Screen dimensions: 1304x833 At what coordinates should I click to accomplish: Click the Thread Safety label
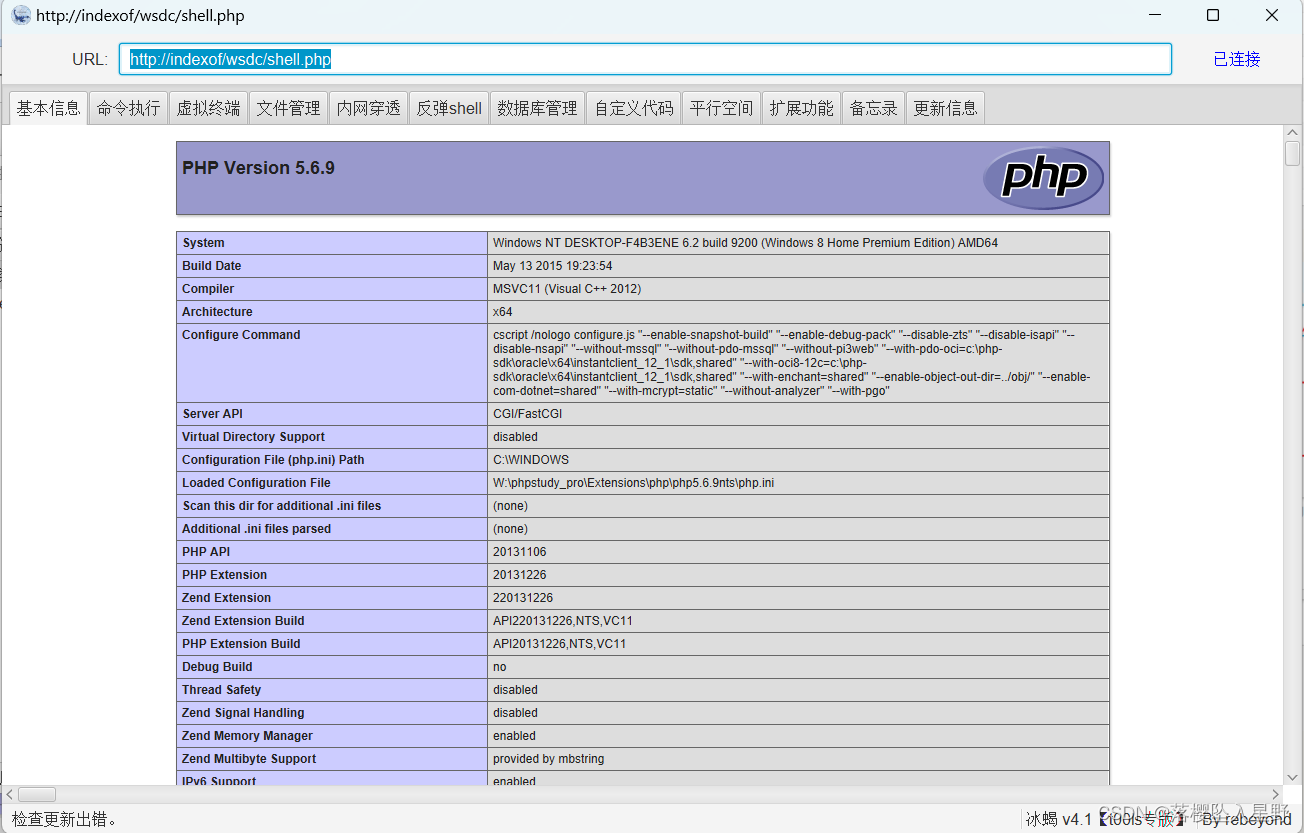[221, 690]
